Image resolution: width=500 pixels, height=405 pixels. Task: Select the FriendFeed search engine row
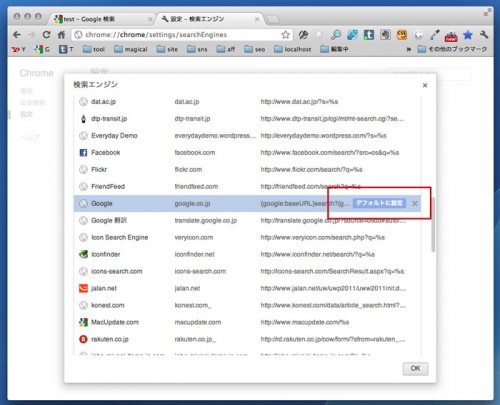tap(247, 187)
